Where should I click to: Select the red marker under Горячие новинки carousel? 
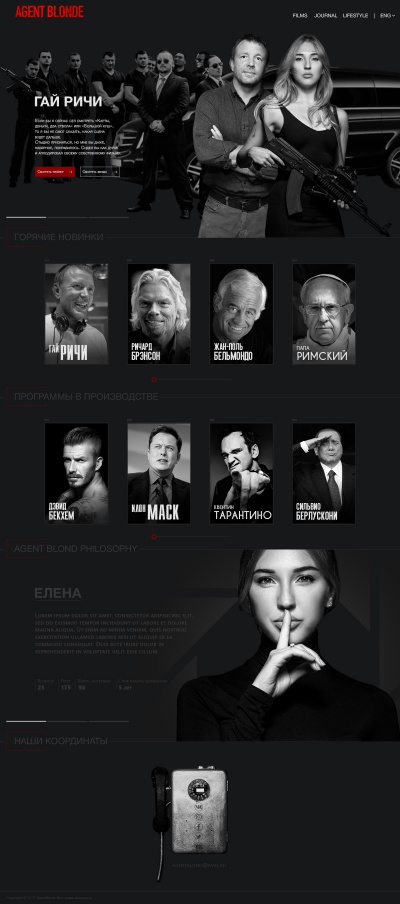(x=154, y=379)
